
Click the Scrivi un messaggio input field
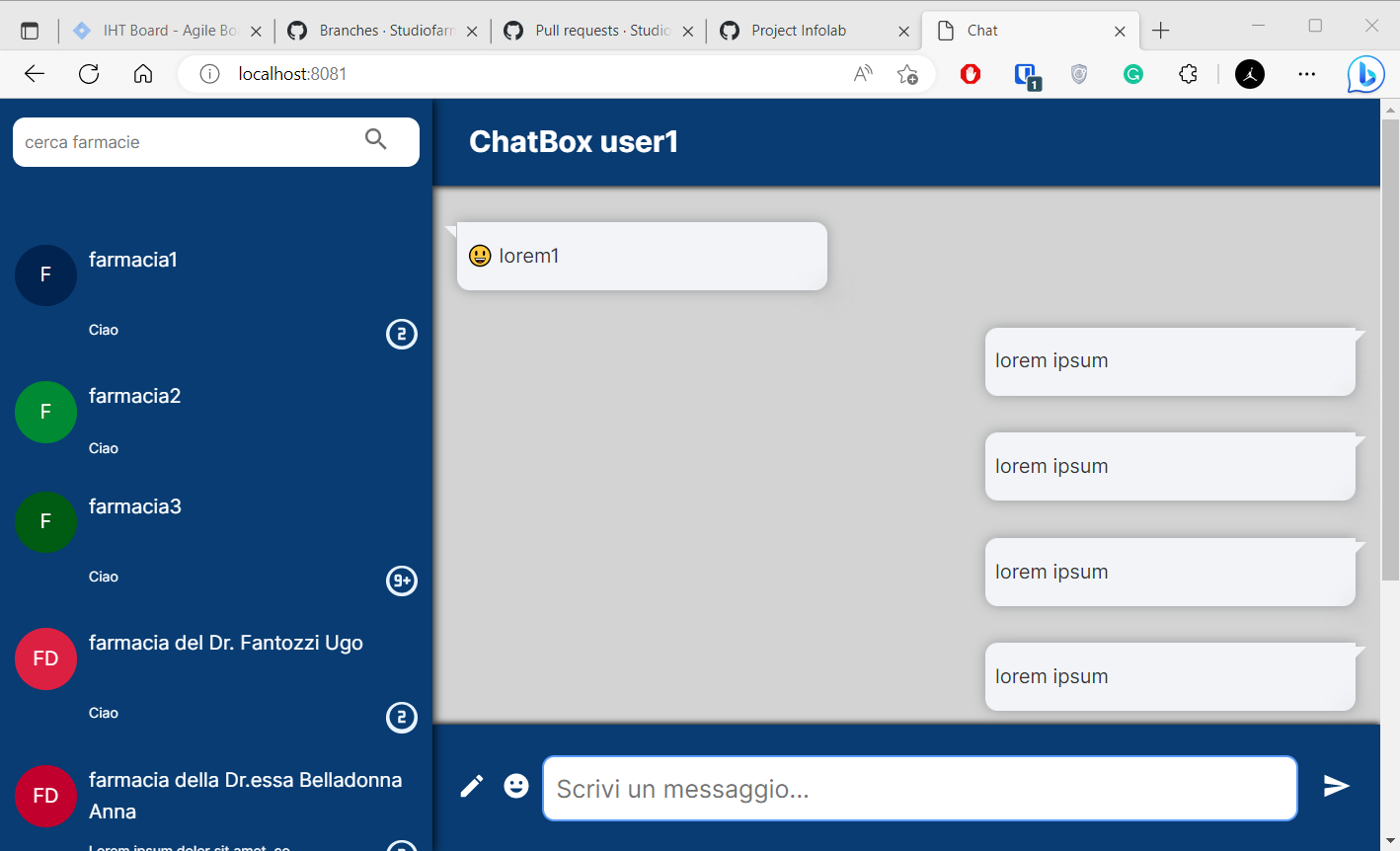point(918,788)
